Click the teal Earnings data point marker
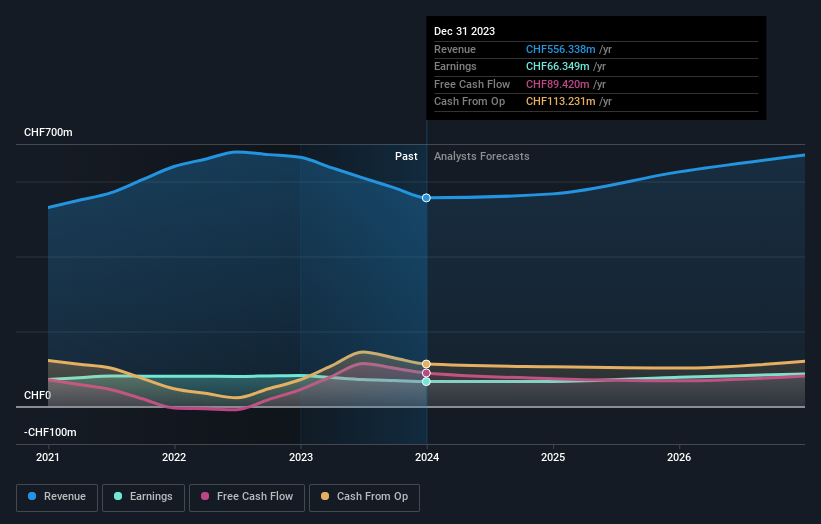Screen dimensions: 821x524 426,382
